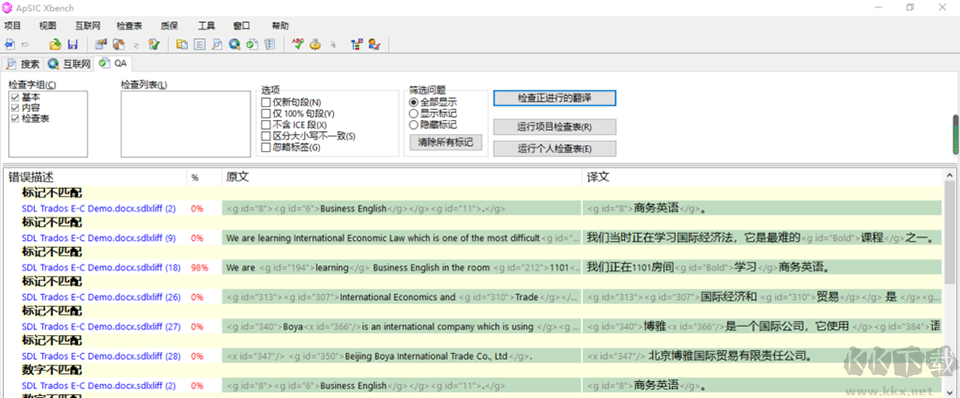Click the ApSIC Xbench title bar logo
The image size is (960, 398).
tap(7, 7)
